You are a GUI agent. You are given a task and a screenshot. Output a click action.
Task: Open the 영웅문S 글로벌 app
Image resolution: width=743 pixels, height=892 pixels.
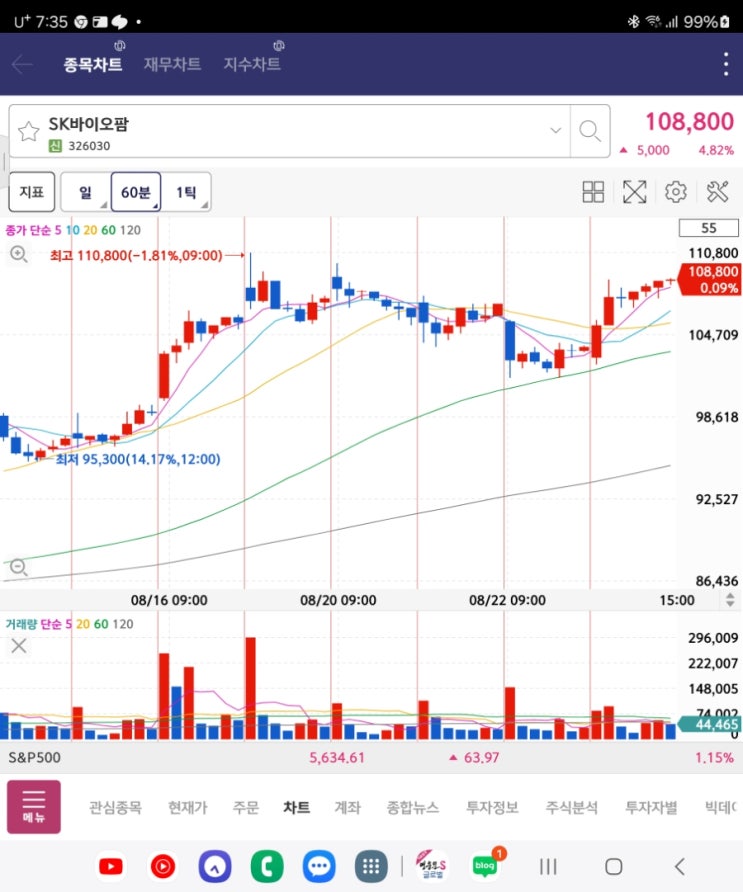pyautogui.click(x=432, y=866)
